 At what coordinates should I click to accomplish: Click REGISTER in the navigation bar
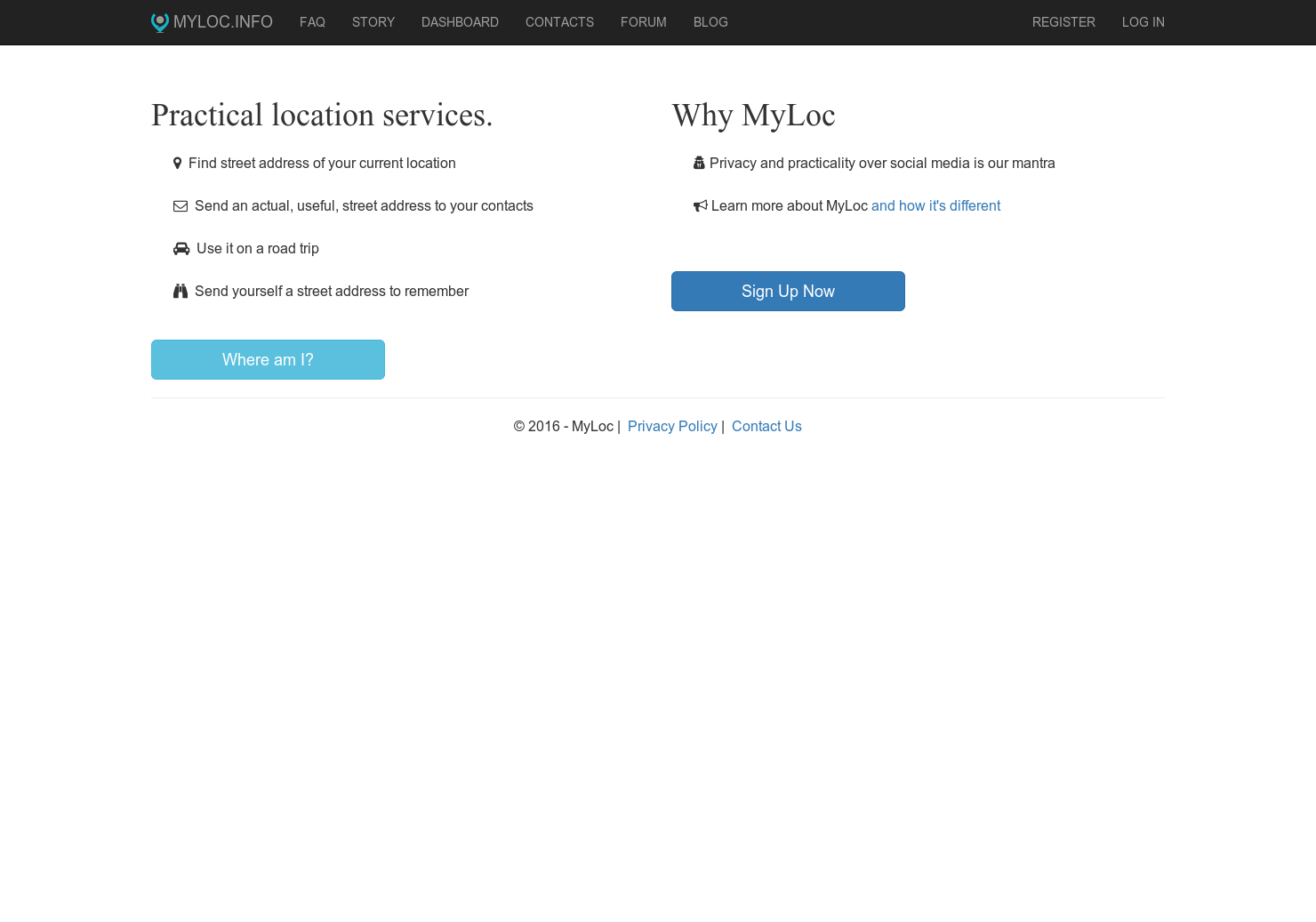click(x=1063, y=22)
